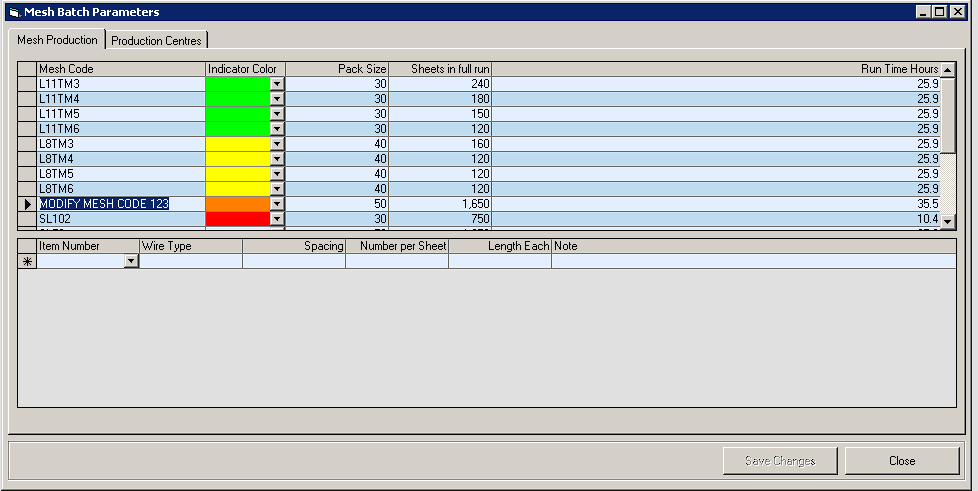Select the Mesh Production tab

57,39
